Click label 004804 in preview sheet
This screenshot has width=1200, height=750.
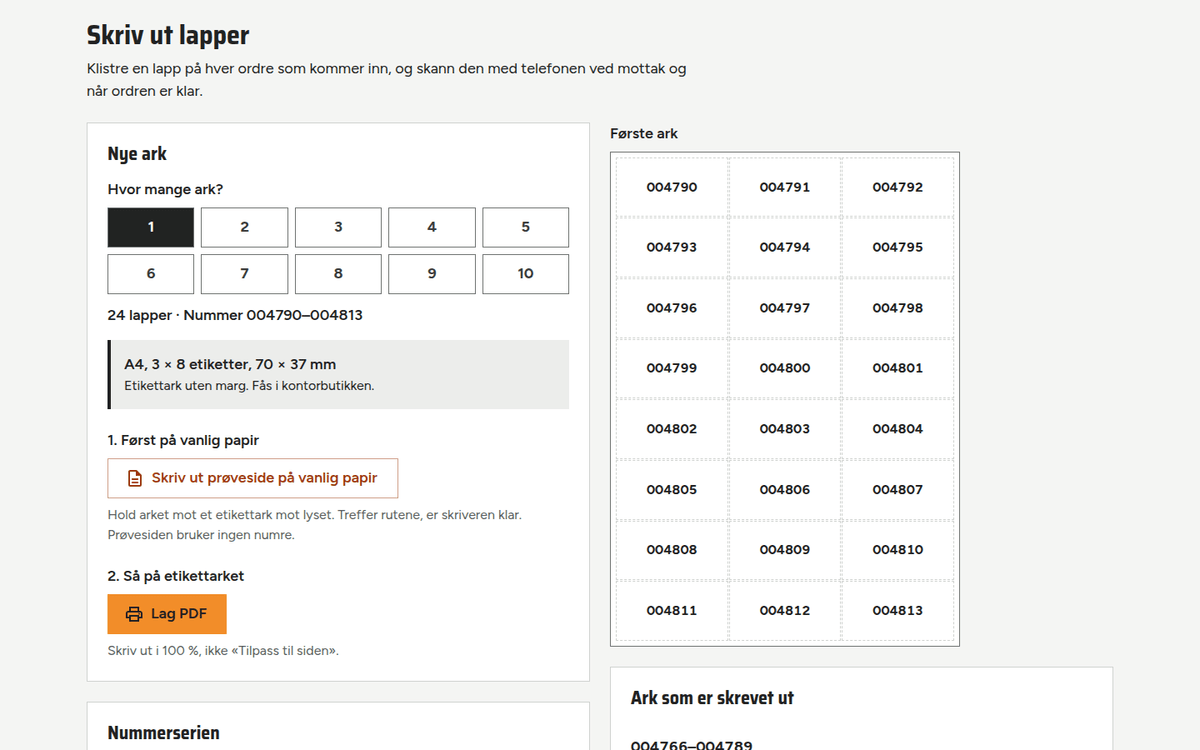click(898, 429)
